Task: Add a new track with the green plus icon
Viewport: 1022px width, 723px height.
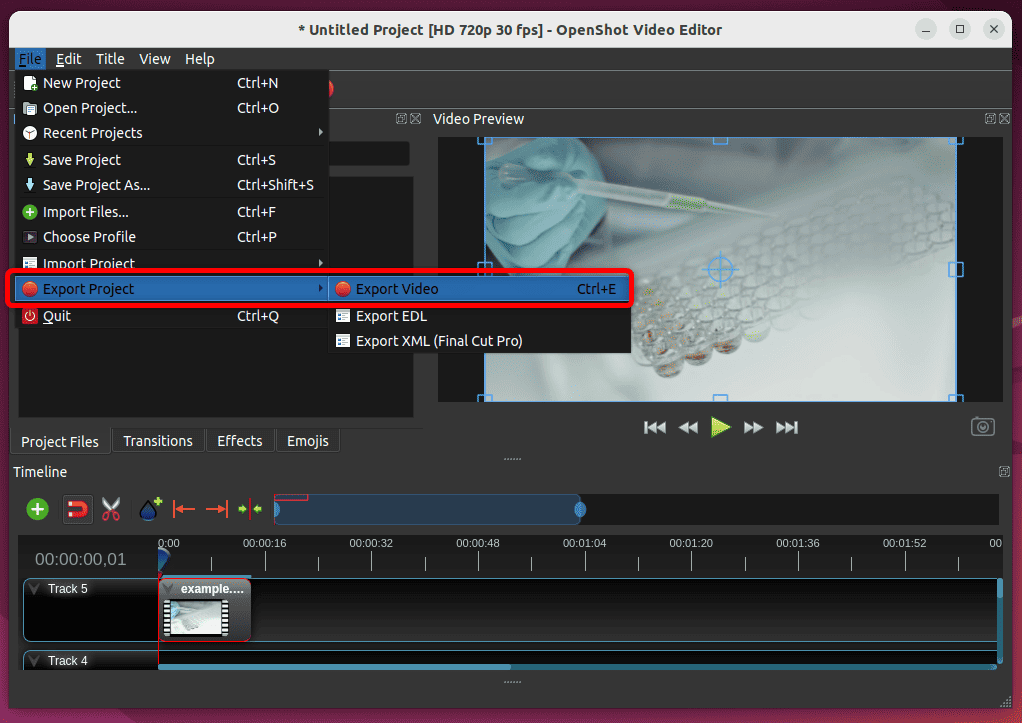Action: tap(37, 509)
